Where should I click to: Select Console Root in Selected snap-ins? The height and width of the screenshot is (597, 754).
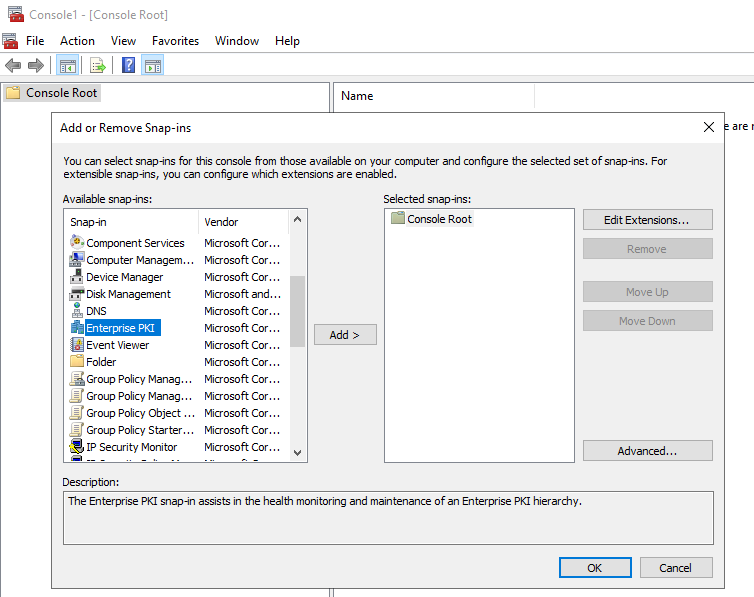(438, 219)
